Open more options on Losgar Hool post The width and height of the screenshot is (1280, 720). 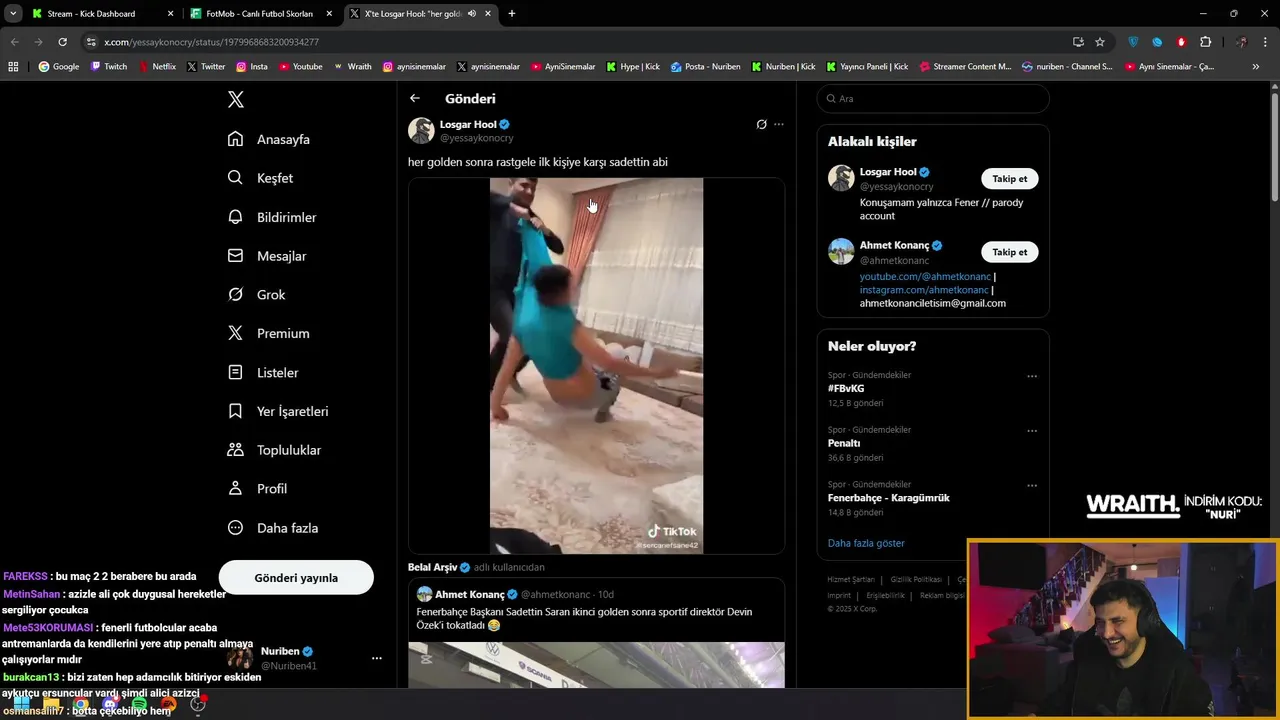[x=779, y=124]
